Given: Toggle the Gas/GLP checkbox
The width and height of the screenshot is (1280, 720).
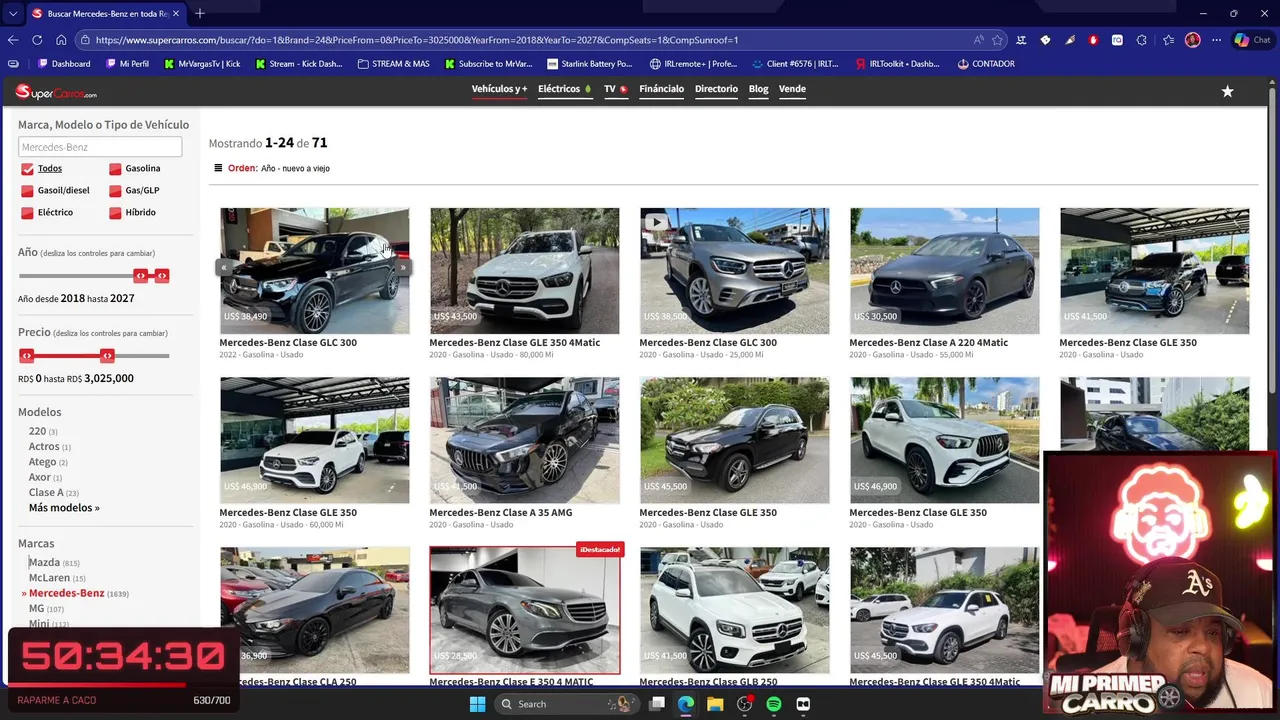Looking at the screenshot, I should pyautogui.click(x=115, y=191).
